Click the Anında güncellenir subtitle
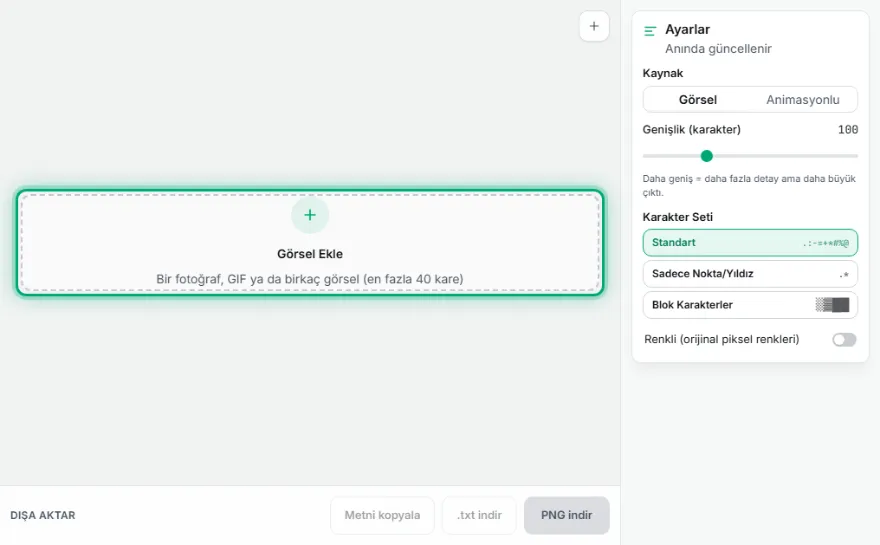 click(x=718, y=49)
